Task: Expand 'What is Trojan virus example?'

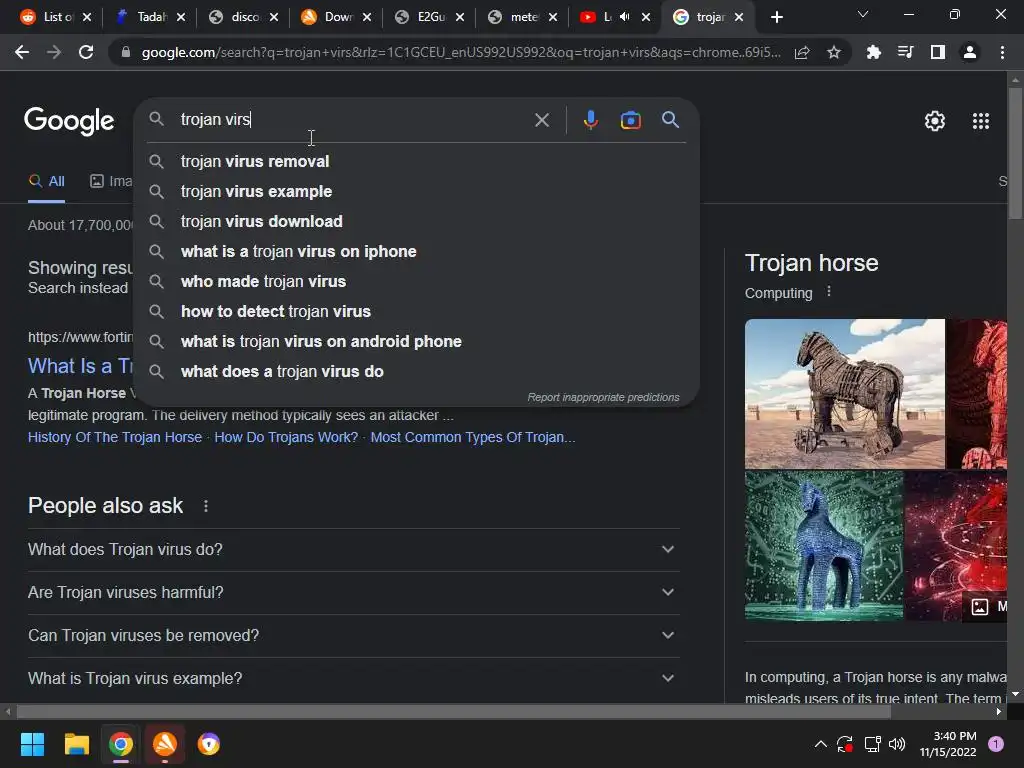Action: tap(353, 679)
